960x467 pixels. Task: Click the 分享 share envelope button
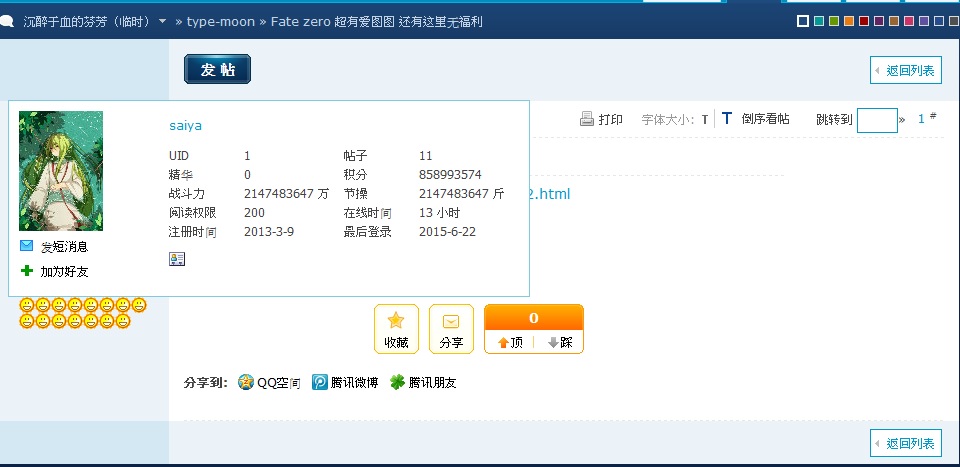[451, 329]
